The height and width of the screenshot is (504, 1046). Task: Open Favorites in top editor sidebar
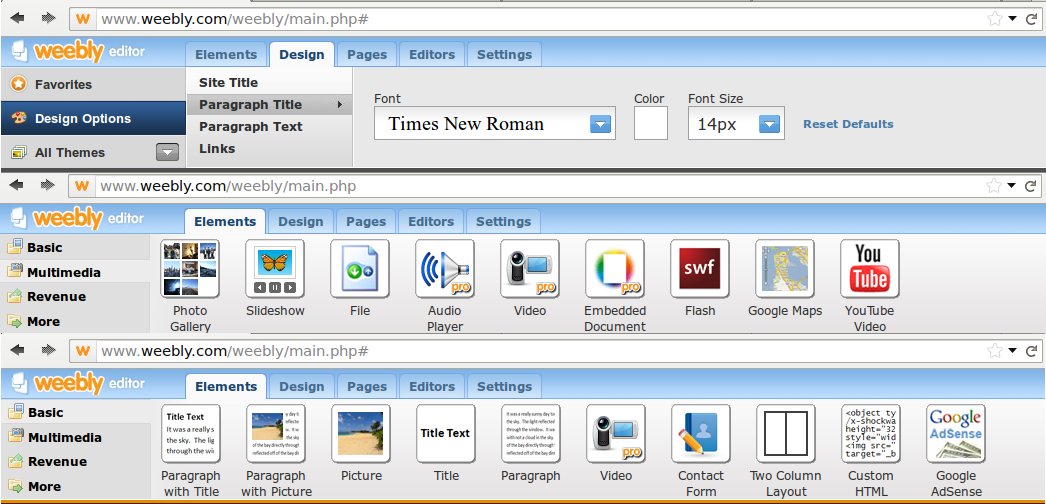tap(93, 85)
